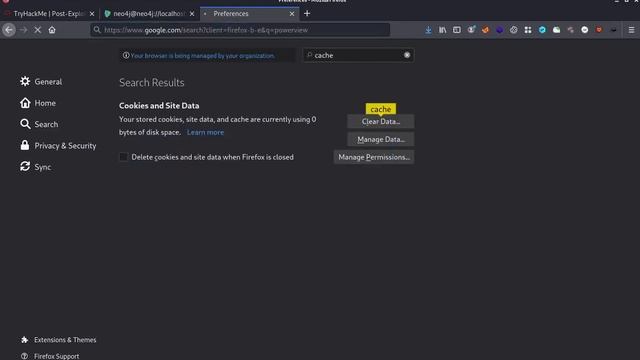This screenshot has width=640, height=360.
Task: Open the managed-by-organization notice link
Action: point(202,56)
